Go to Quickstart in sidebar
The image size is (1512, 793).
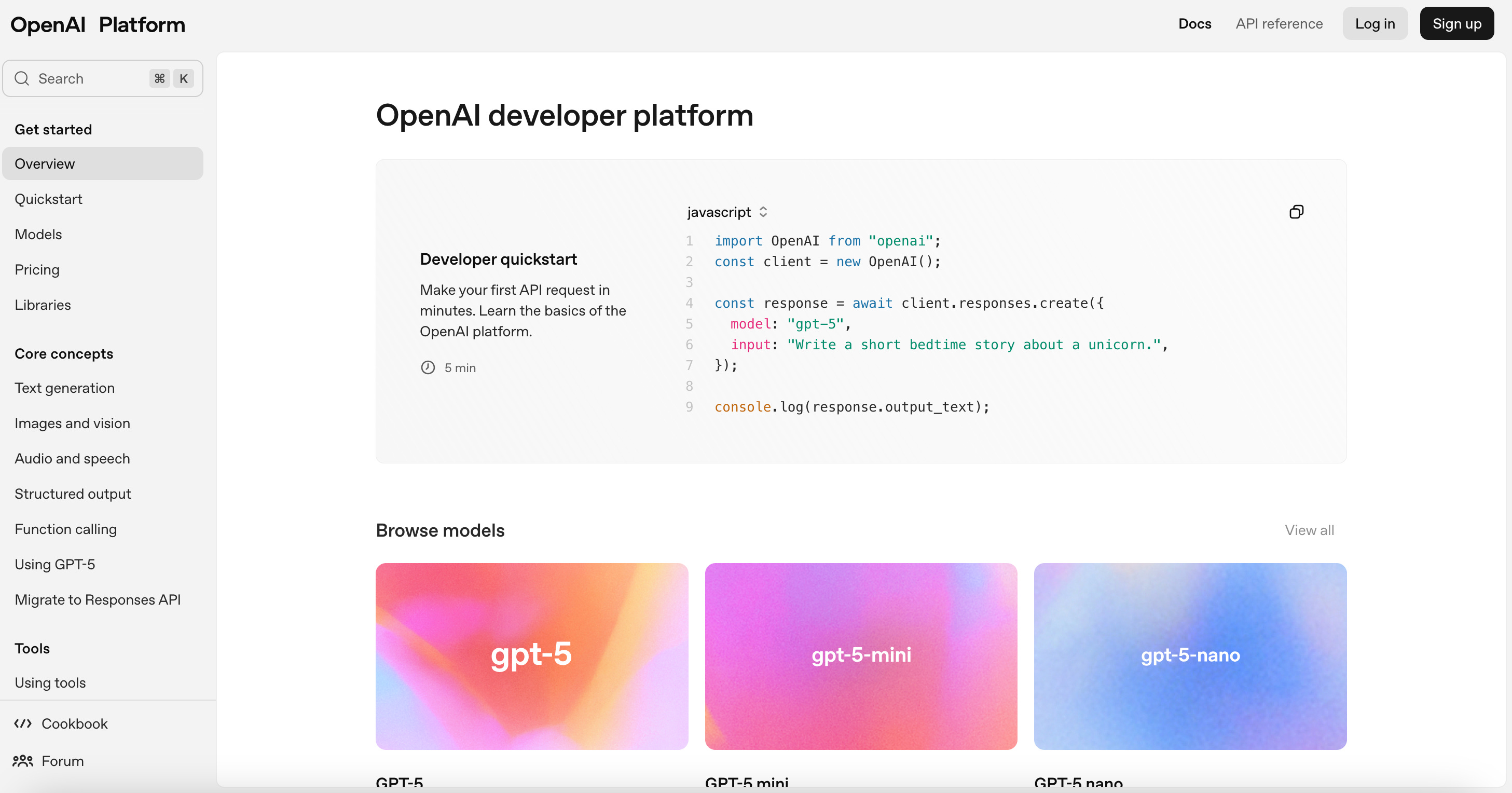pyautogui.click(x=49, y=199)
